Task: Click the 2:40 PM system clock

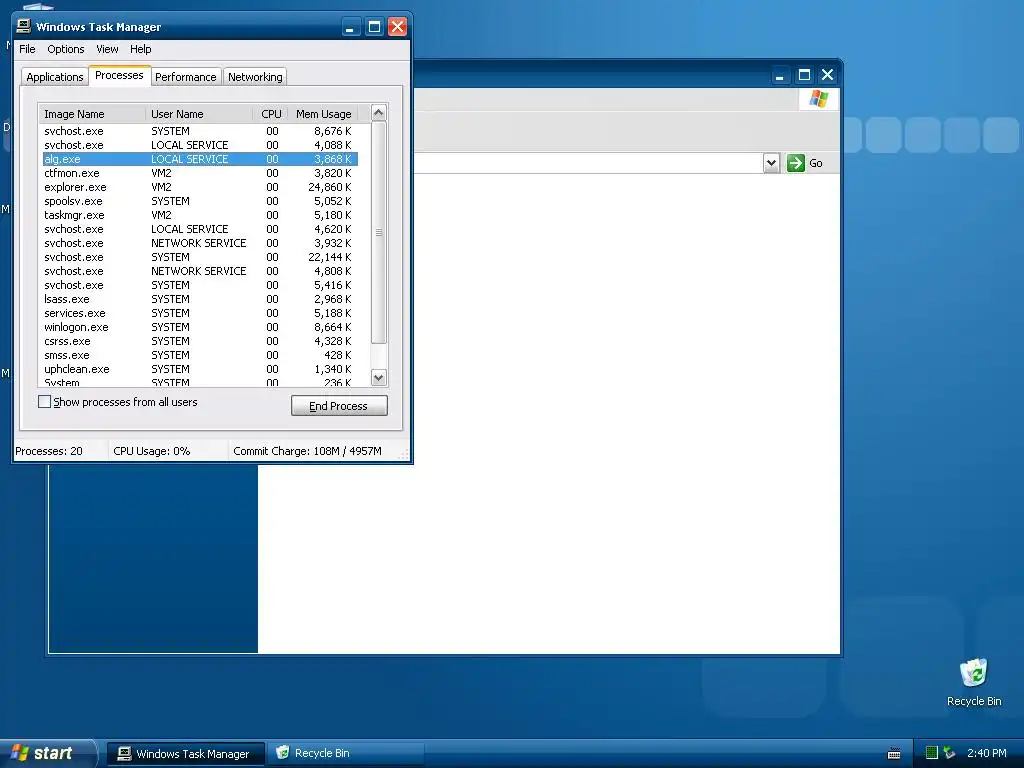Action: point(987,753)
